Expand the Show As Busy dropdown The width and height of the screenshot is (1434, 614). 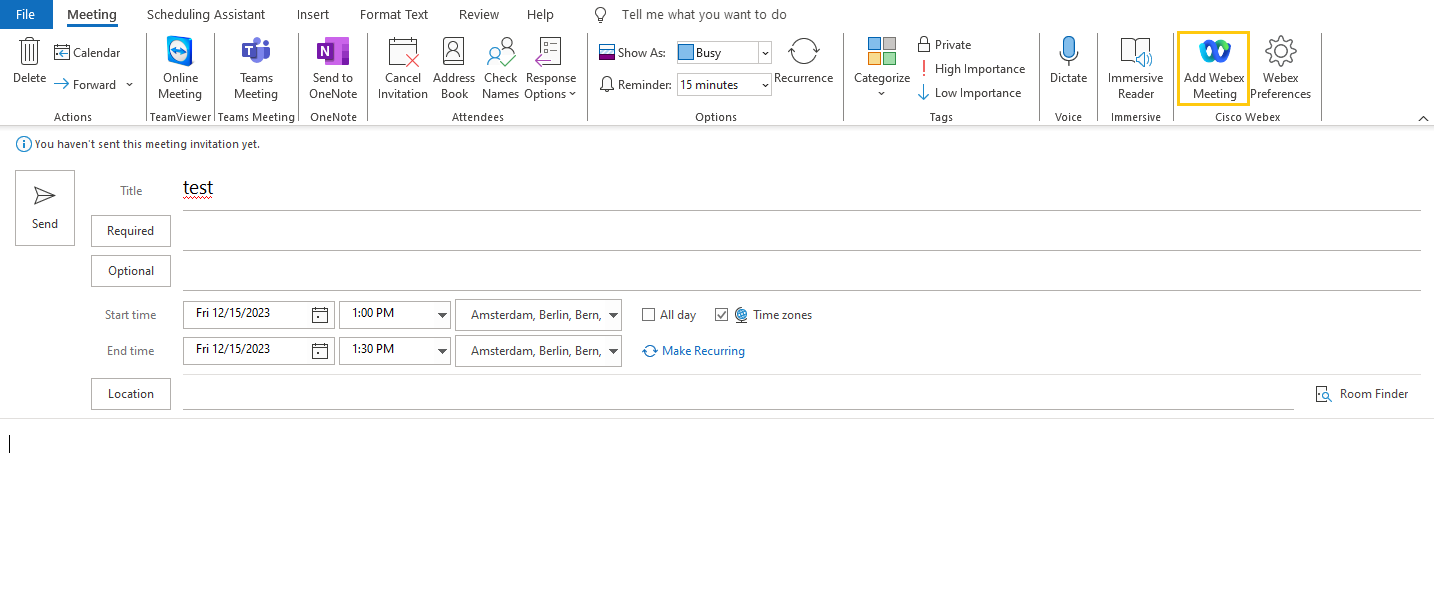pyautogui.click(x=765, y=53)
